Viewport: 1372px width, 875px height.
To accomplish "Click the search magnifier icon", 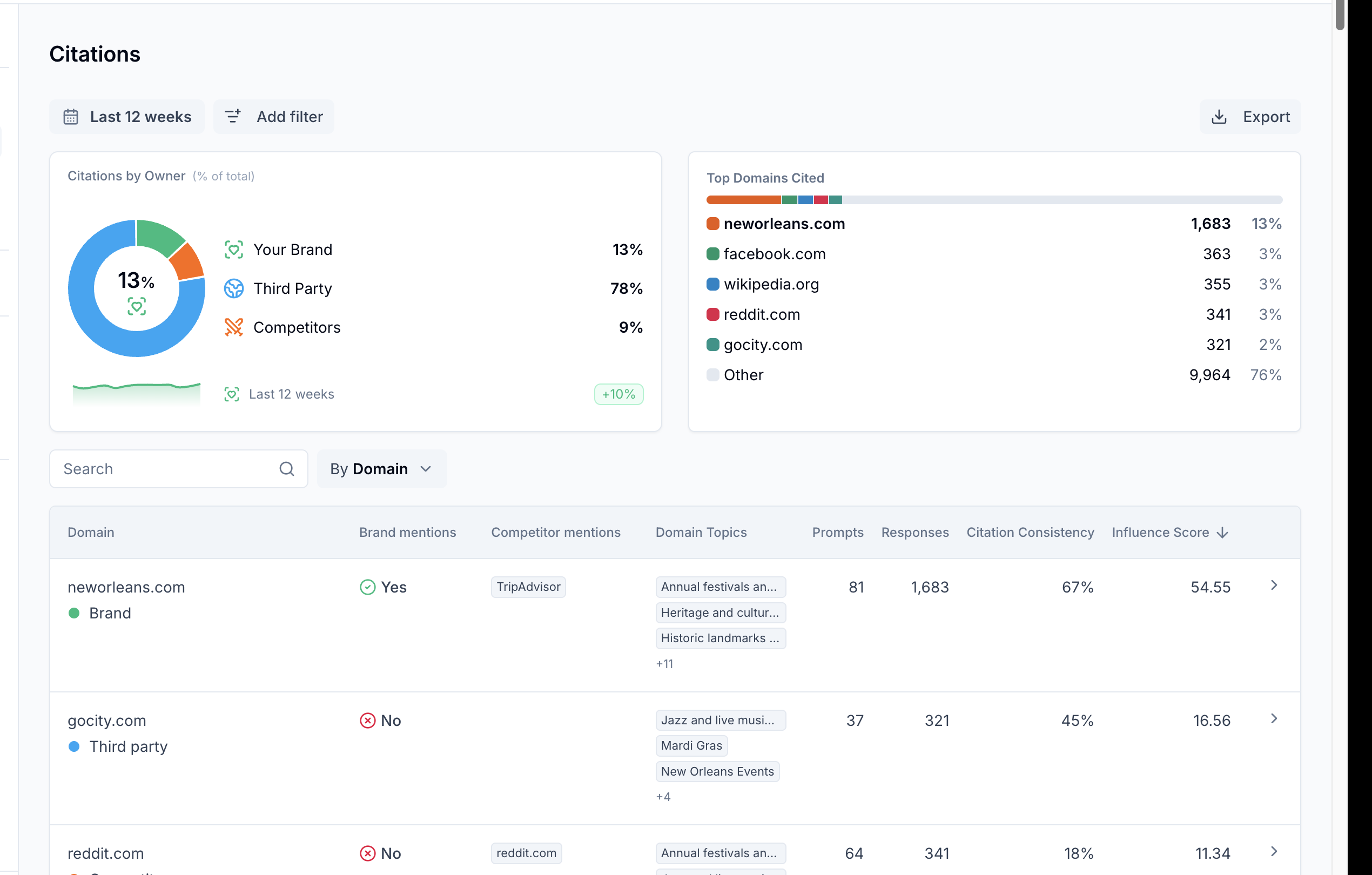I will [x=287, y=469].
